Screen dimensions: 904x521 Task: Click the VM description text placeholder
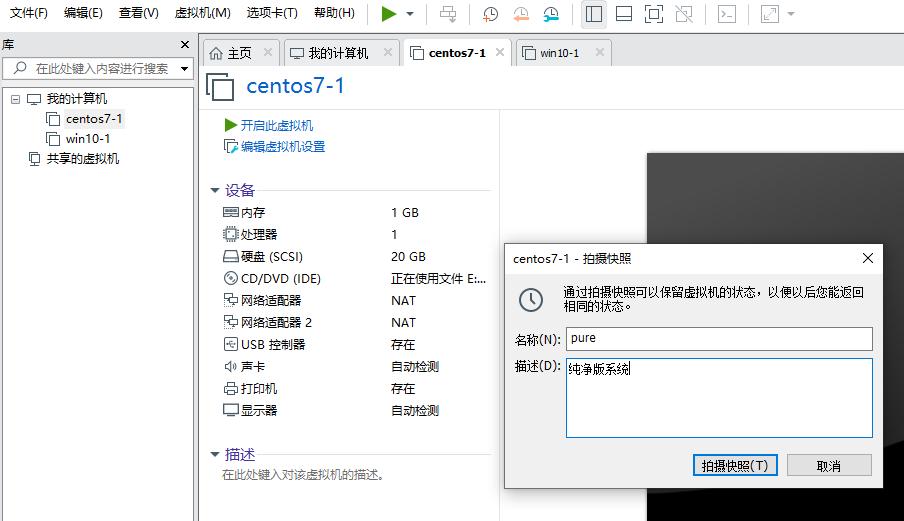[x=303, y=475]
